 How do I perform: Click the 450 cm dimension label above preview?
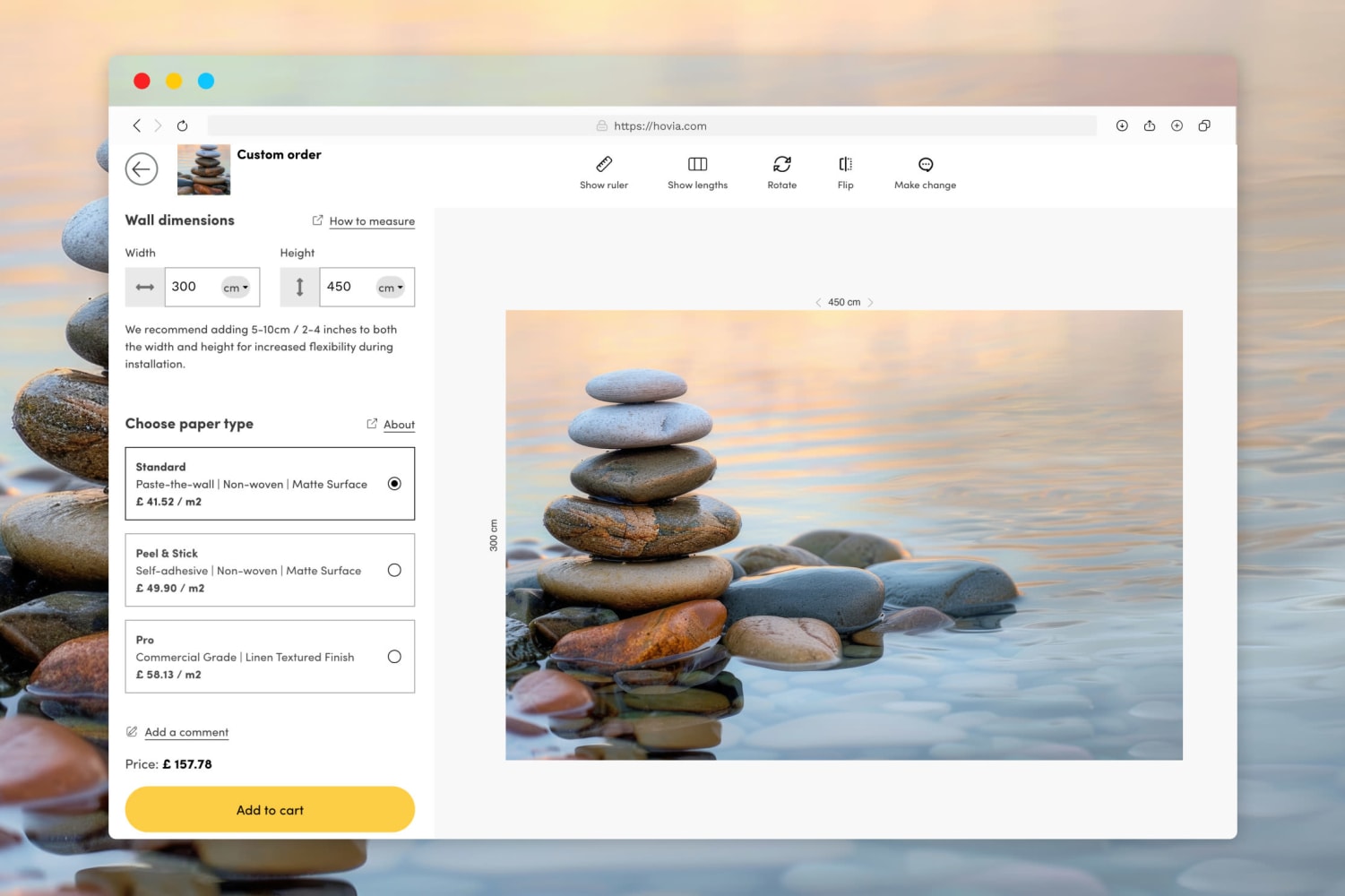844,303
